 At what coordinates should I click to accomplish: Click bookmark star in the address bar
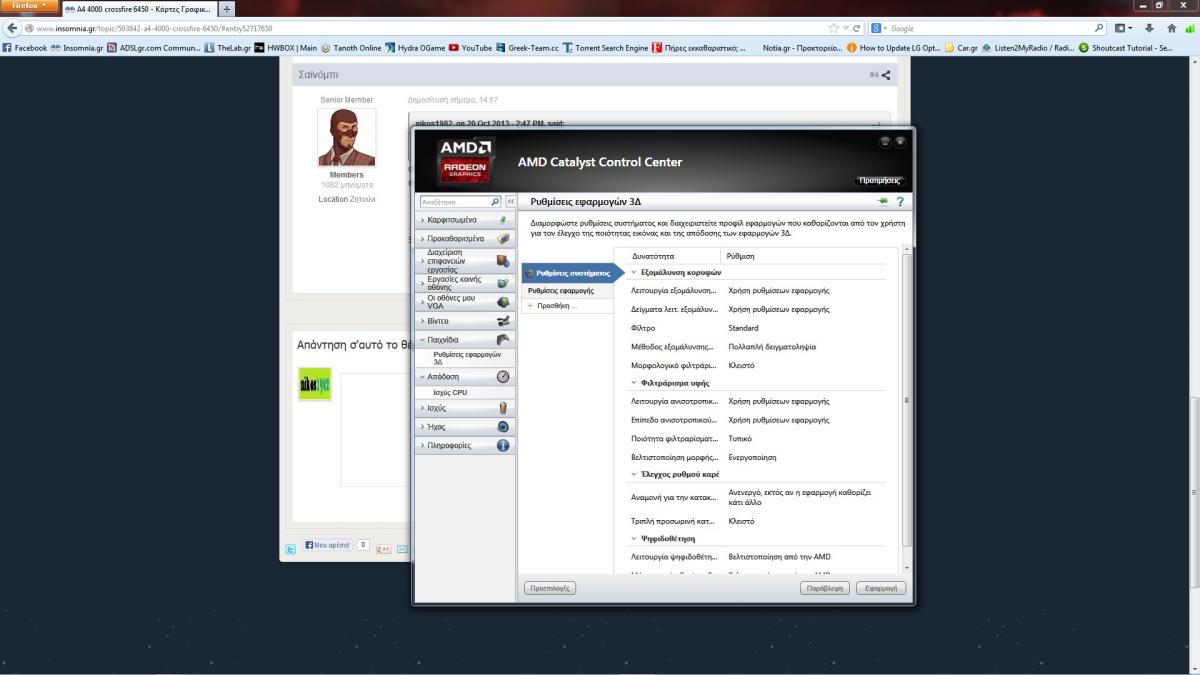(834, 28)
